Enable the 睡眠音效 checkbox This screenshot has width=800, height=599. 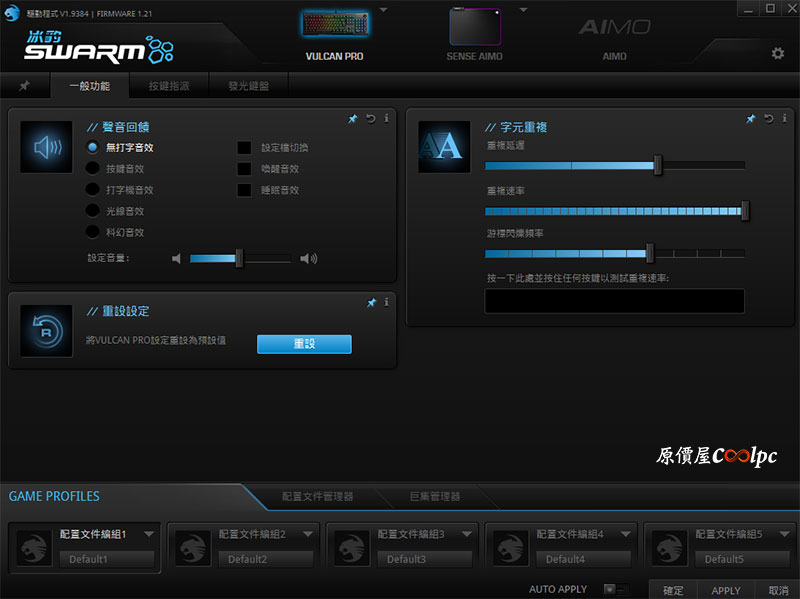[244, 190]
